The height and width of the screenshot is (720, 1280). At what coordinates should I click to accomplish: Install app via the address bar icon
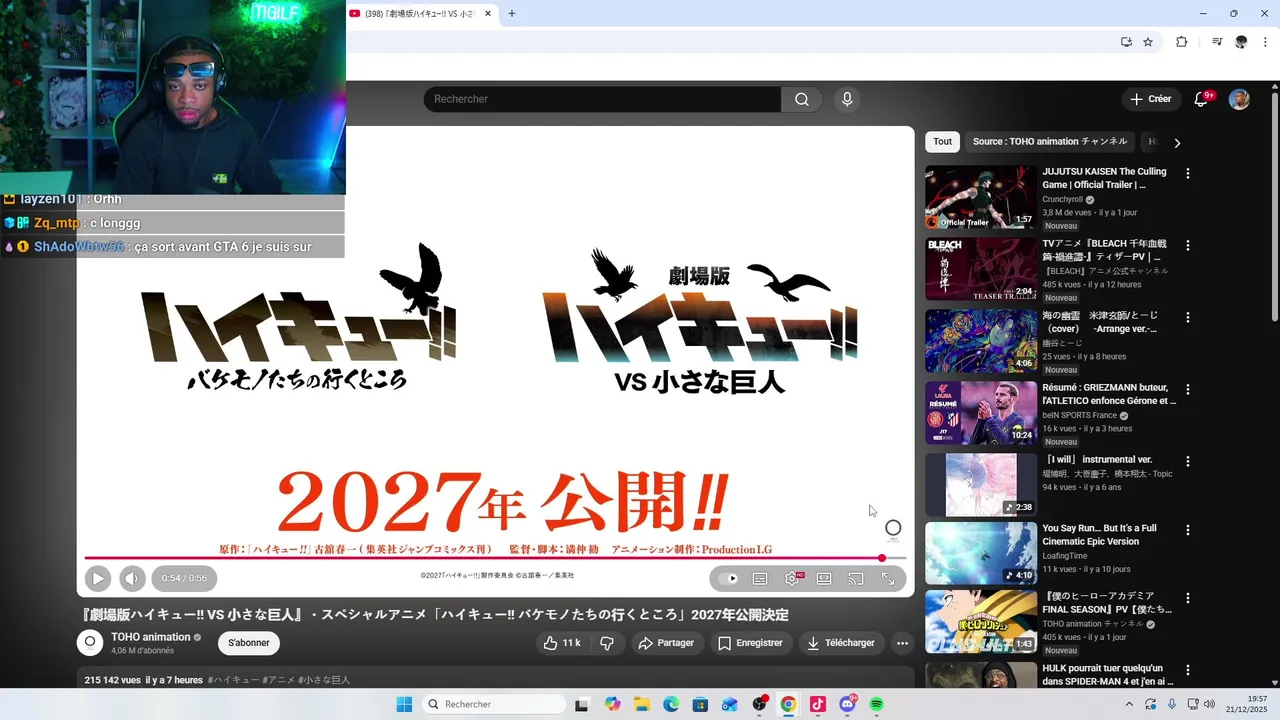click(1126, 42)
